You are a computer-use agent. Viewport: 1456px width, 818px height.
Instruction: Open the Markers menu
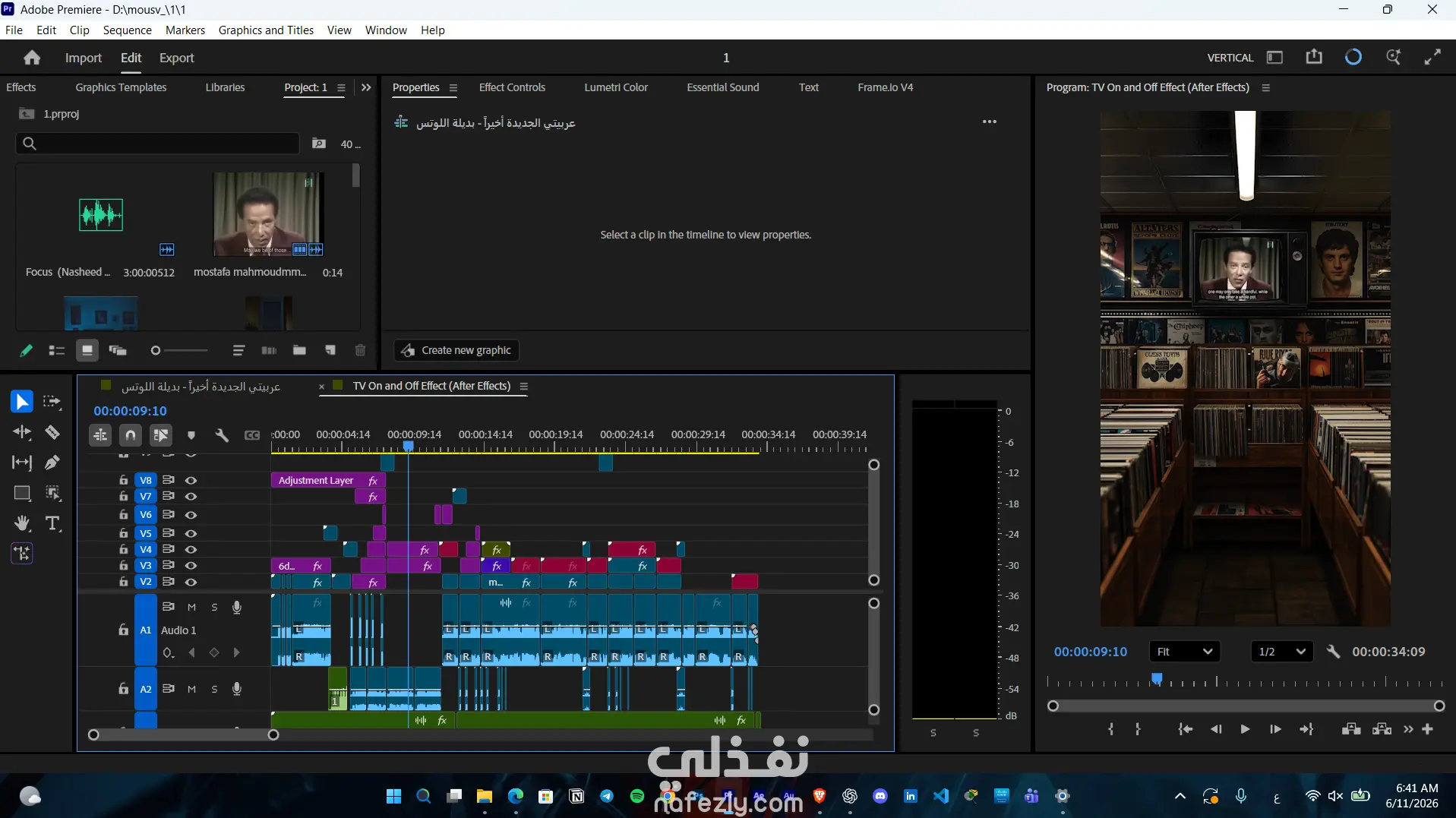(x=185, y=30)
